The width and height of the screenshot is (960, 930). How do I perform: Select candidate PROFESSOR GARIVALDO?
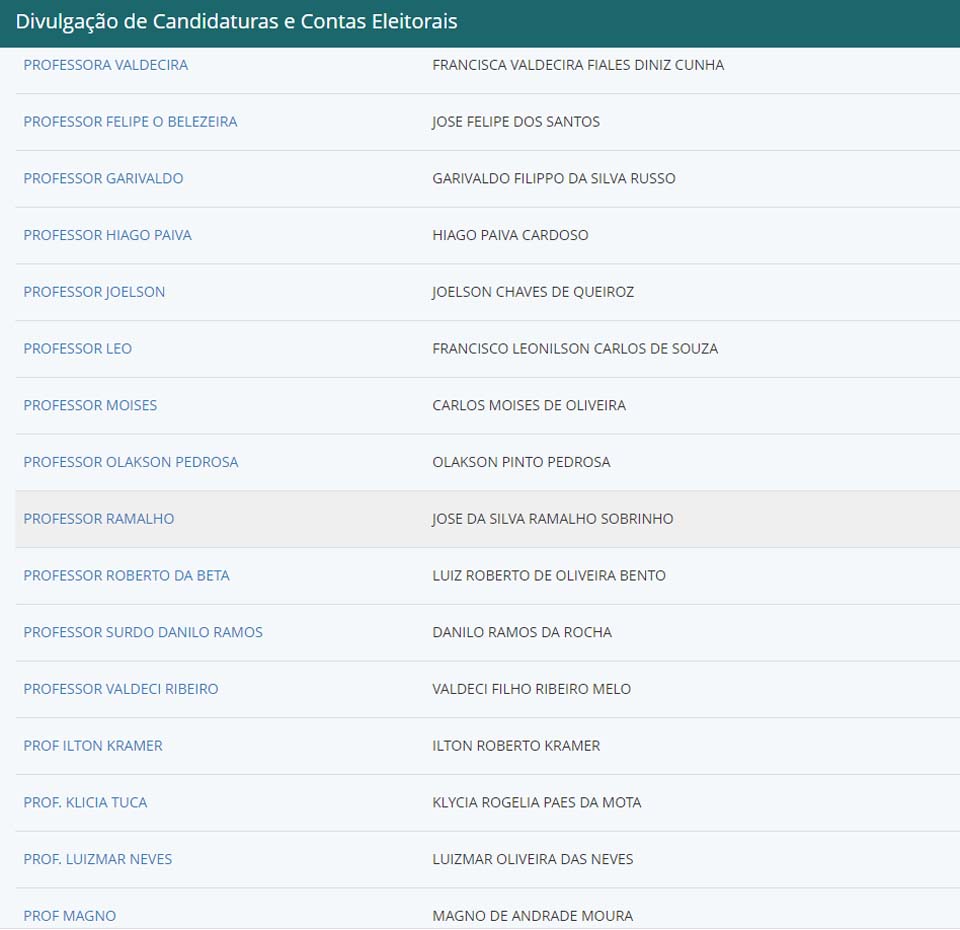click(103, 178)
